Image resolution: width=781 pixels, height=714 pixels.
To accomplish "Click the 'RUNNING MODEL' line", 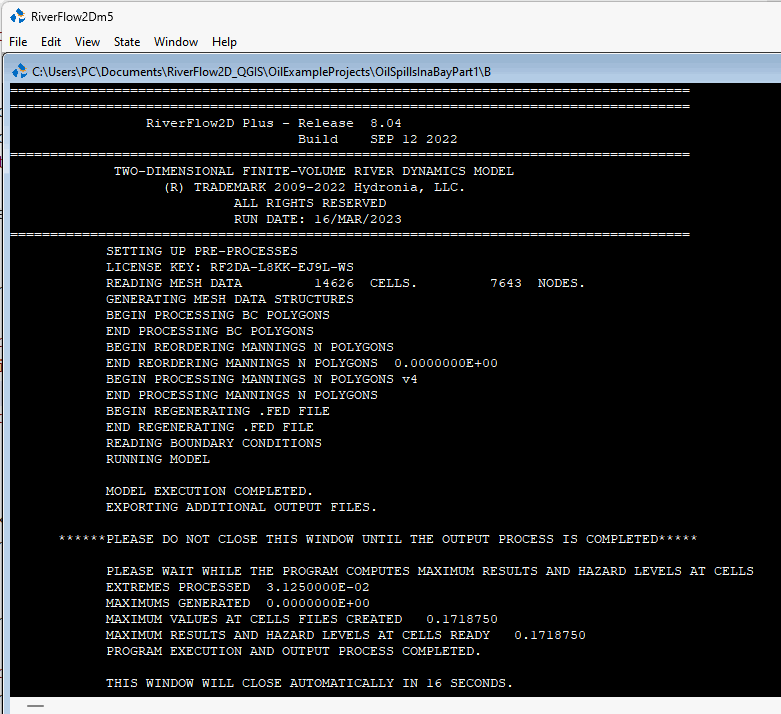I will 158,459.
